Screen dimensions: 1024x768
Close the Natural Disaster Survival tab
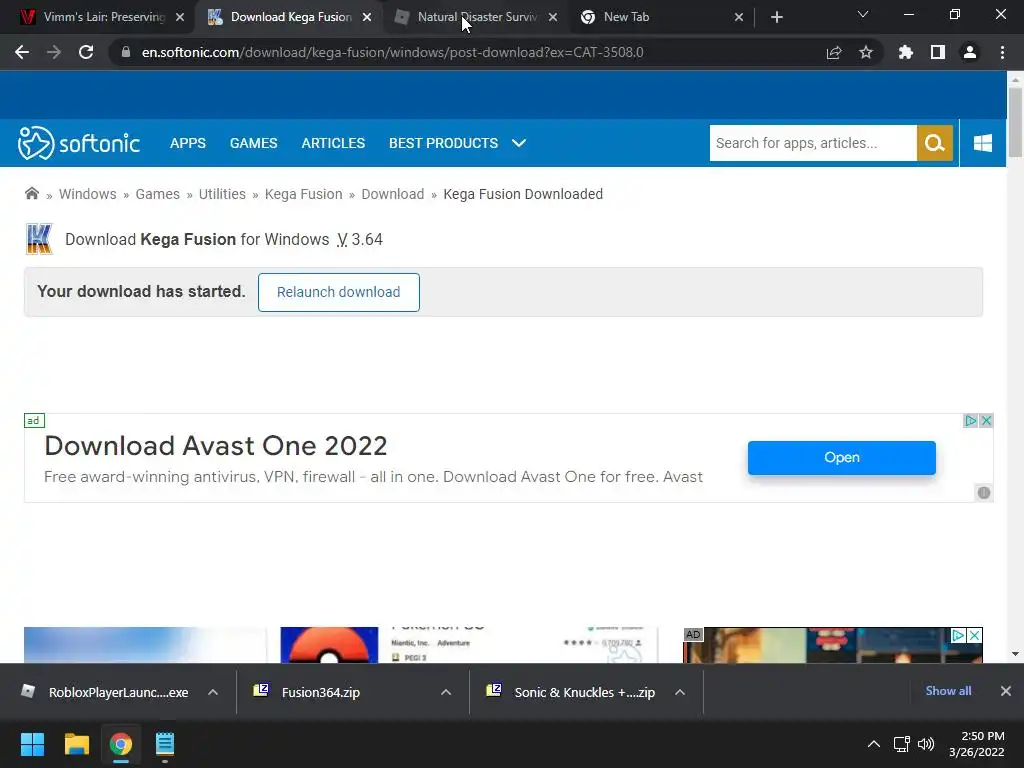point(553,17)
